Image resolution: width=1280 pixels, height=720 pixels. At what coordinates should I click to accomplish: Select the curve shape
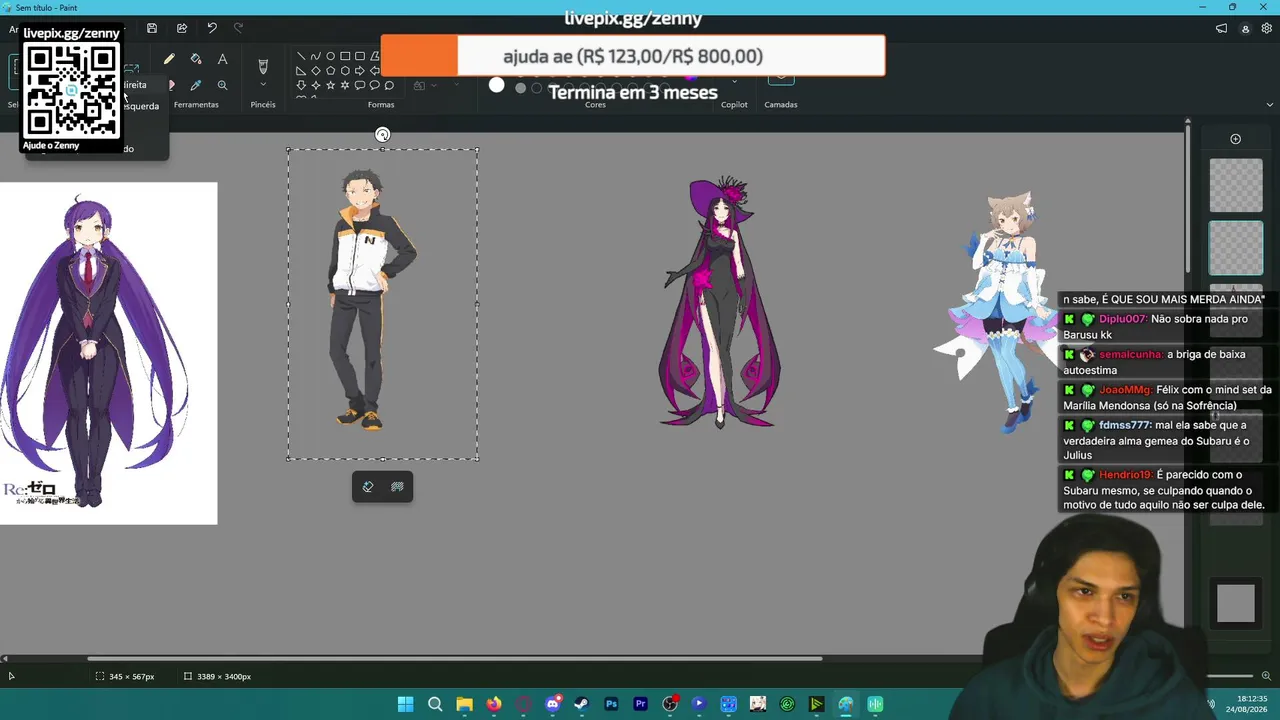[x=316, y=56]
